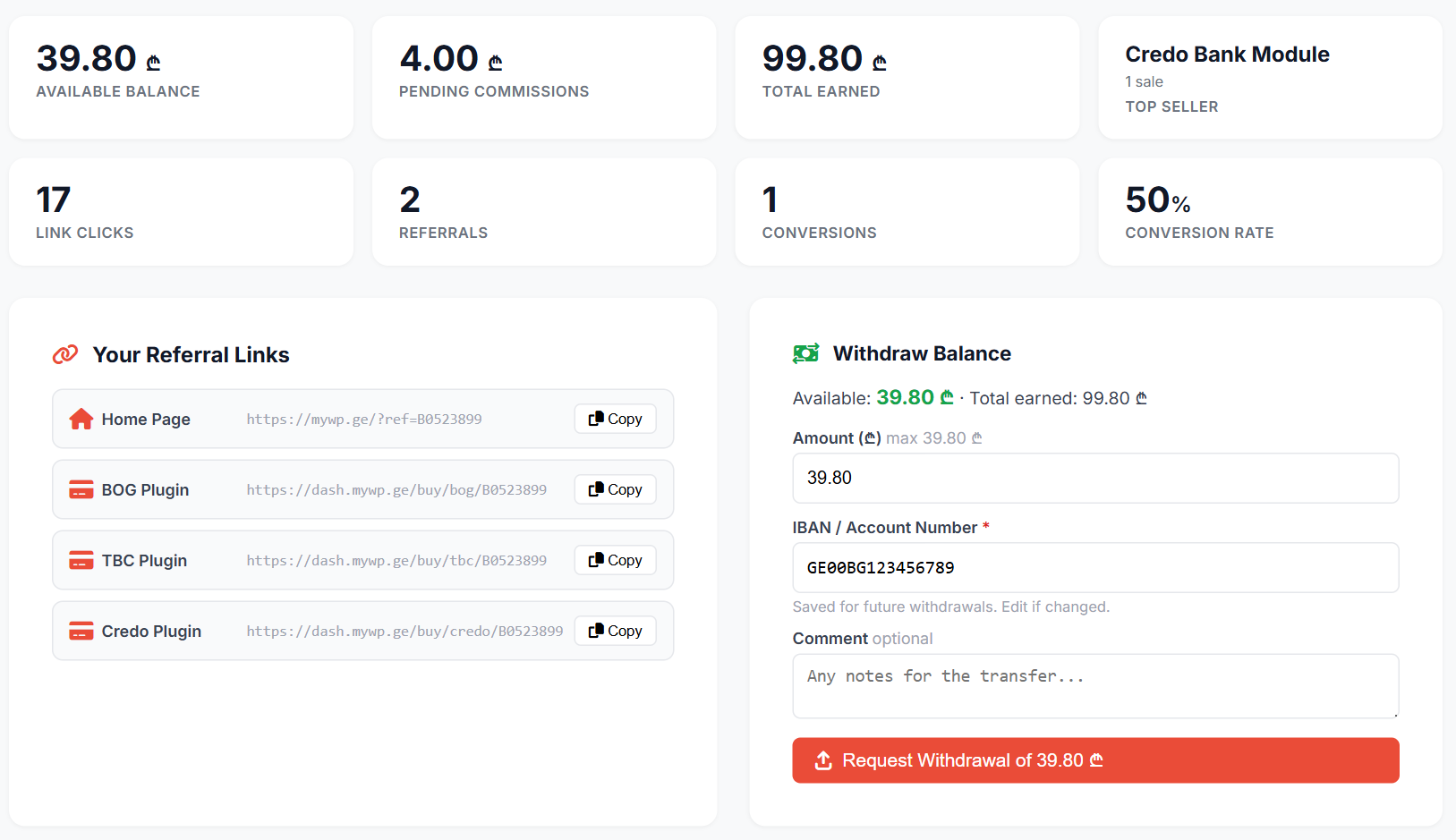Click the card icon next to Credo Plugin
The width and height of the screenshot is (1456, 840).
point(81,631)
